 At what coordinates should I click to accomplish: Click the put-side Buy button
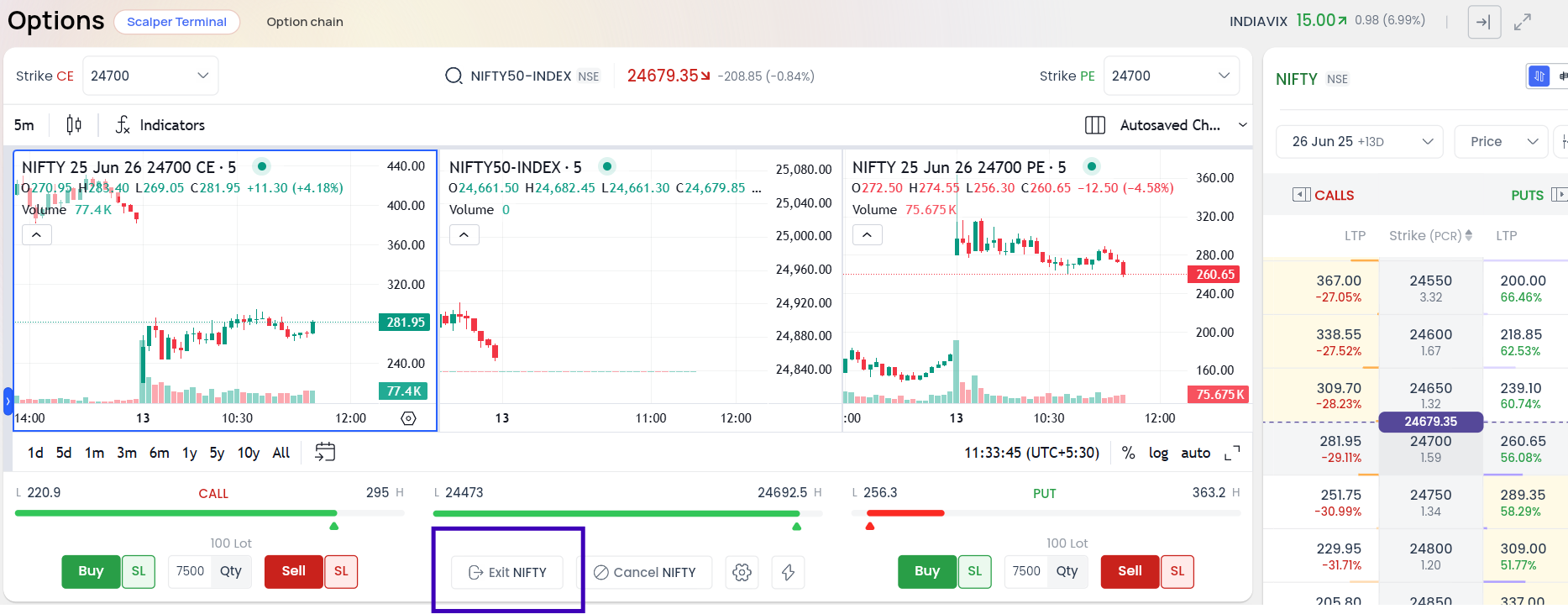click(x=927, y=571)
